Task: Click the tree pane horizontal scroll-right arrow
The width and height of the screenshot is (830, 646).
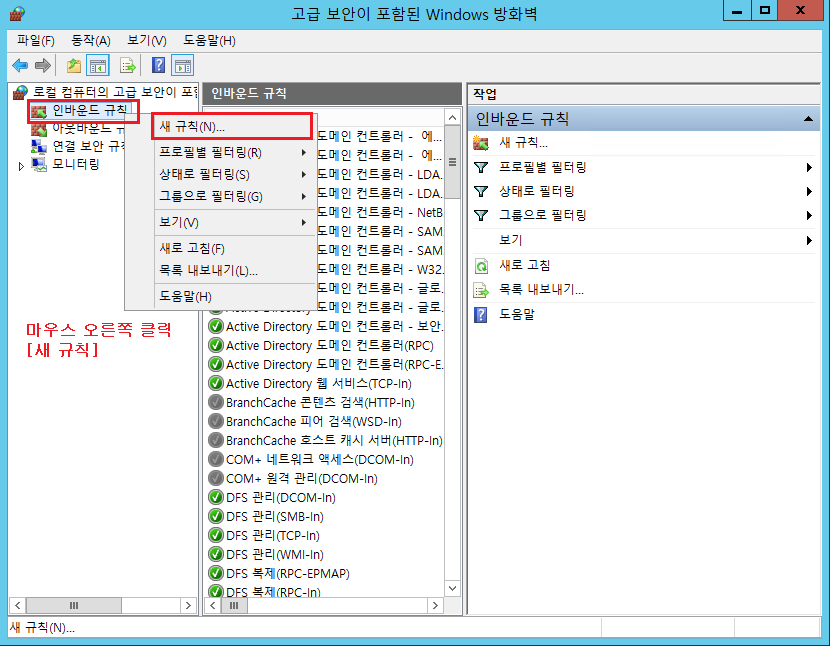Action: tap(188, 605)
